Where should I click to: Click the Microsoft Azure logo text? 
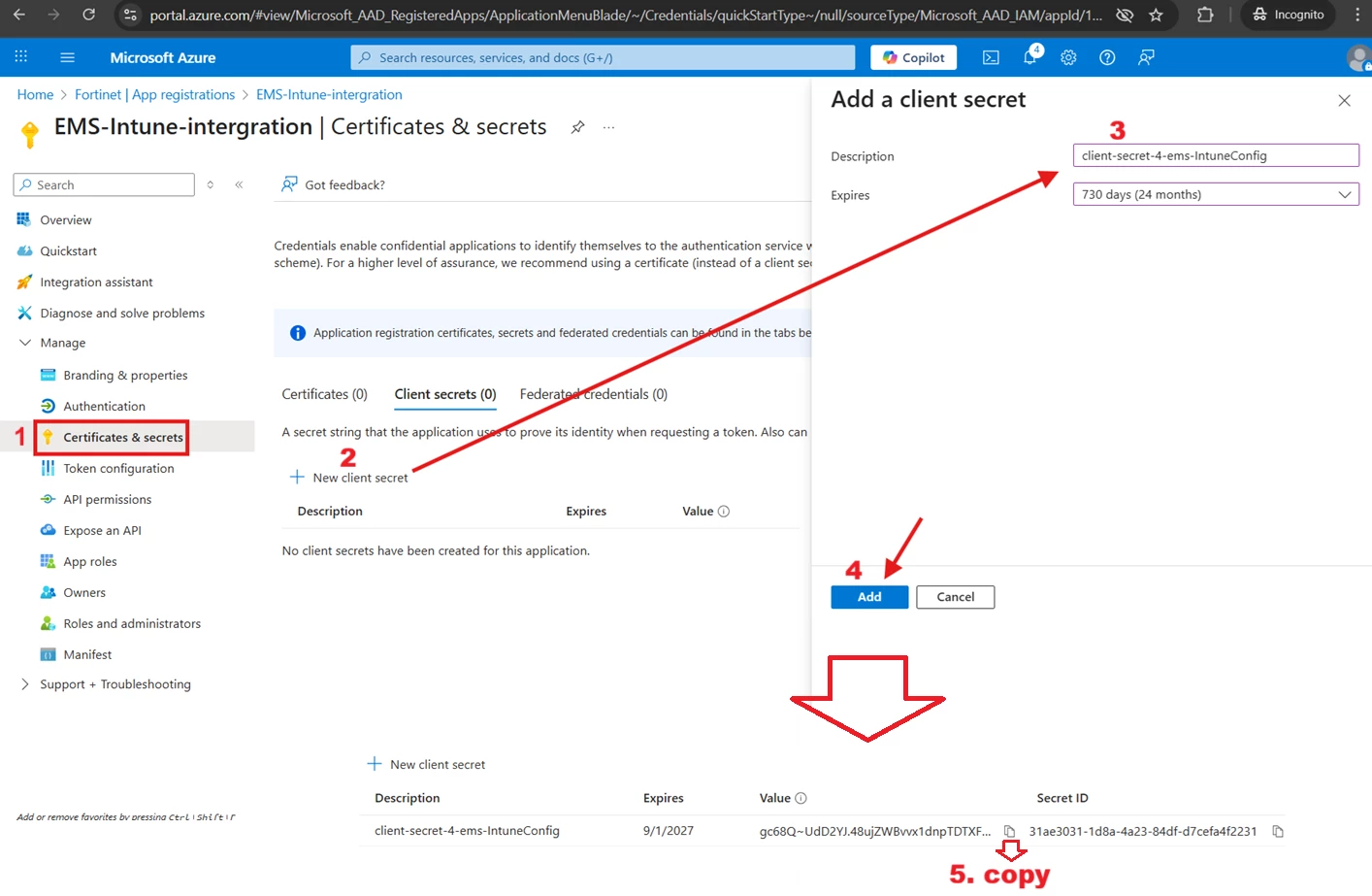(163, 57)
